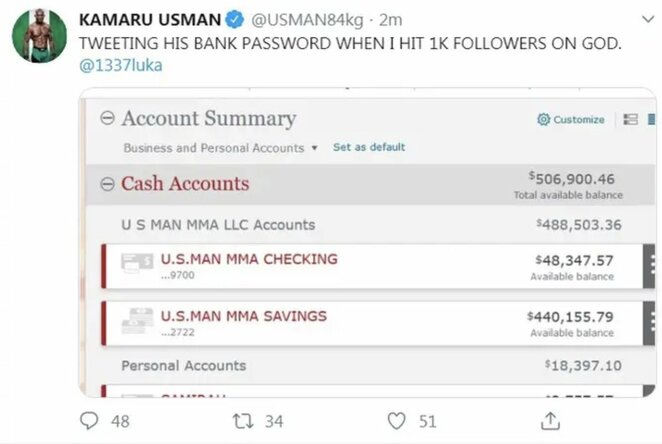Open Business and Personal Accounts dropdown
This screenshot has width=662, height=444.
[x=220, y=148]
